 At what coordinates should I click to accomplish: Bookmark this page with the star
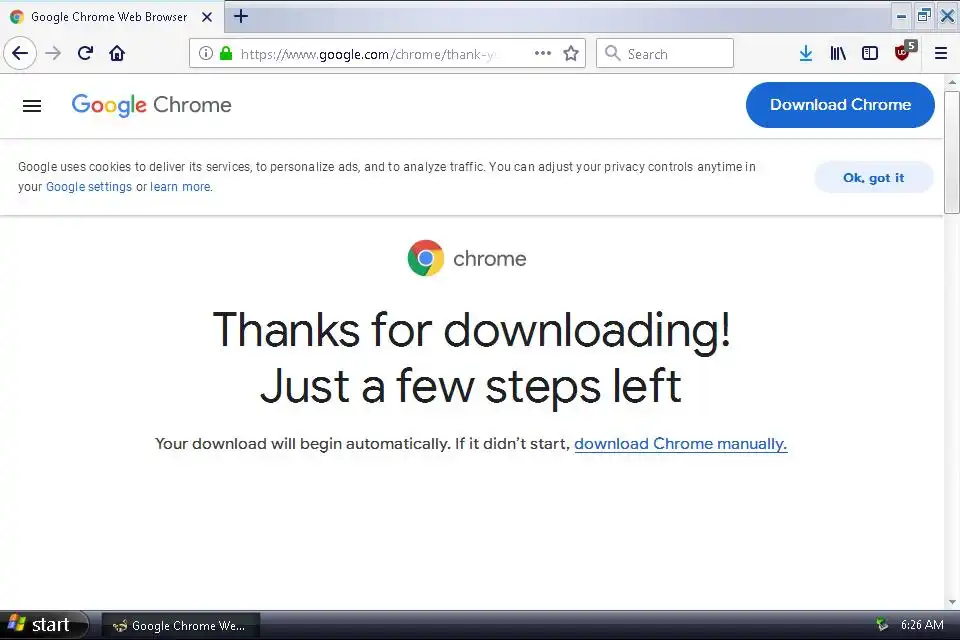[571, 53]
